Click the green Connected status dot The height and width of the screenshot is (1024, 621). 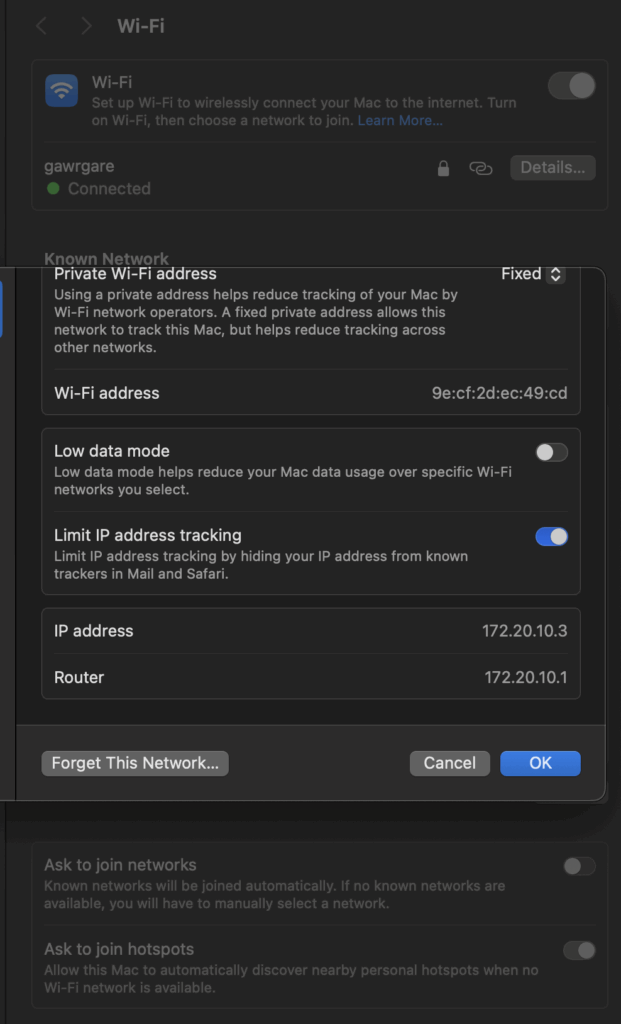[x=53, y=188]
